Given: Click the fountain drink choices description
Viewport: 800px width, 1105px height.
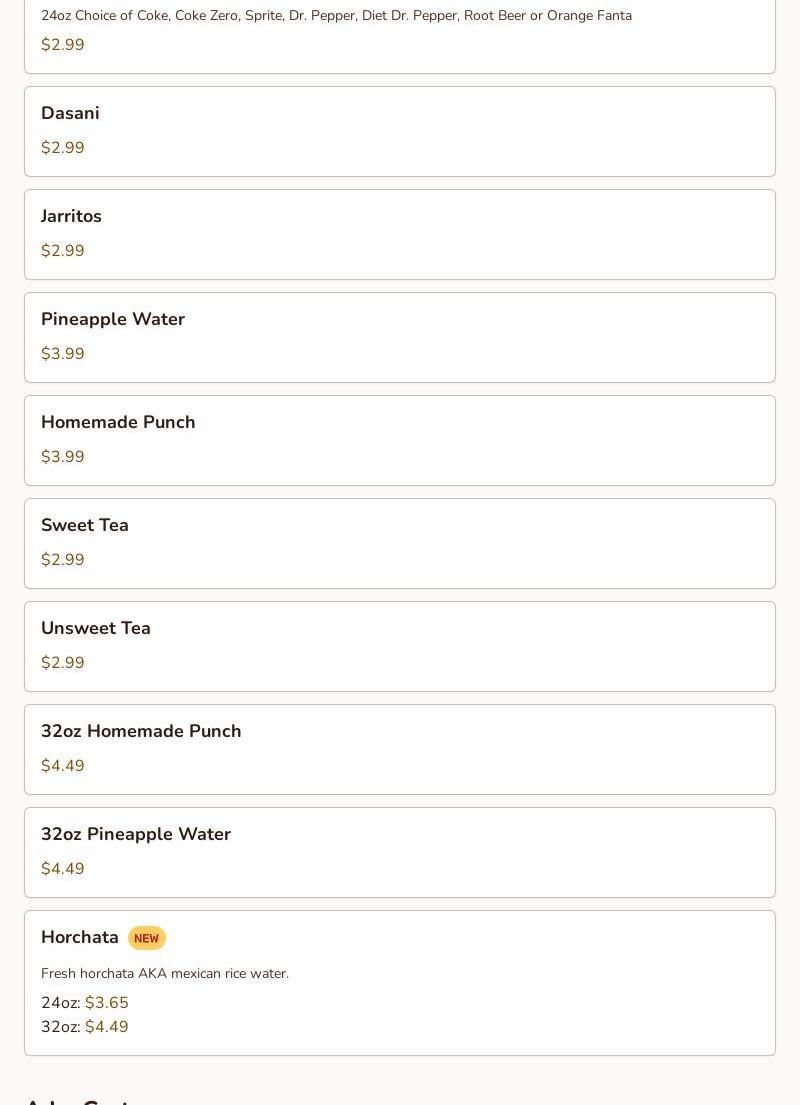Looking at the screenshot, I should coord(336,16).
